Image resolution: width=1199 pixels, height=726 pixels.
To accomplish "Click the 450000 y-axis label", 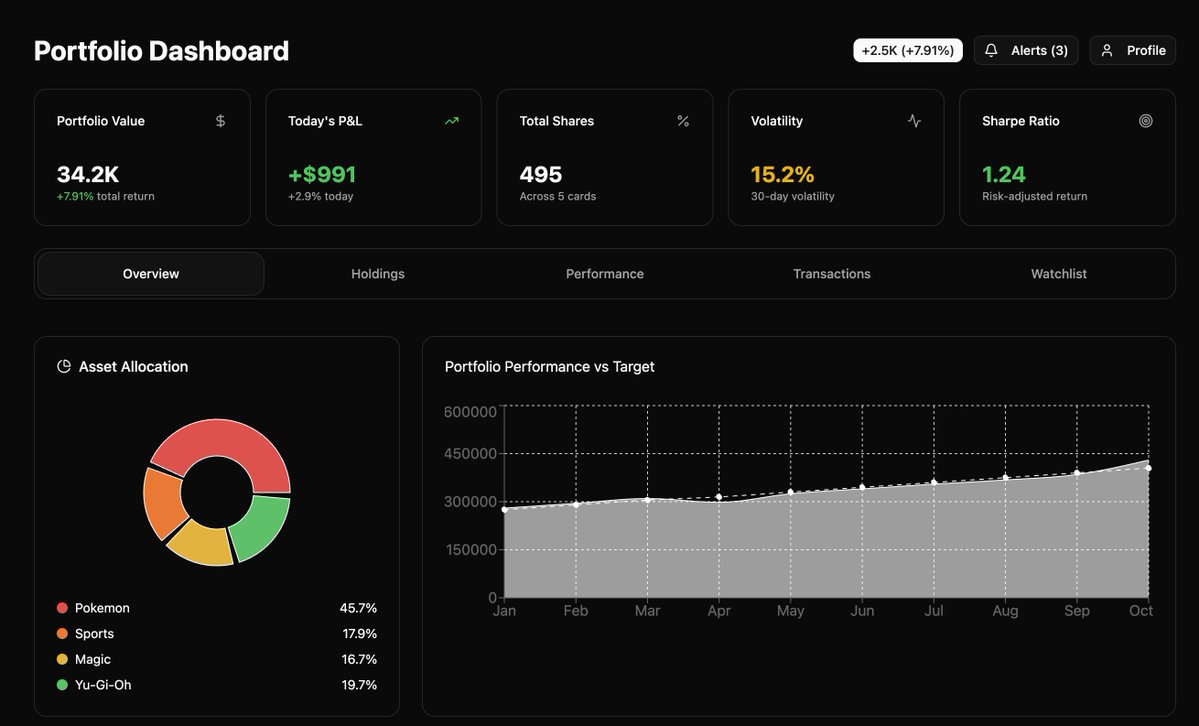I will (x=470, y=454).
